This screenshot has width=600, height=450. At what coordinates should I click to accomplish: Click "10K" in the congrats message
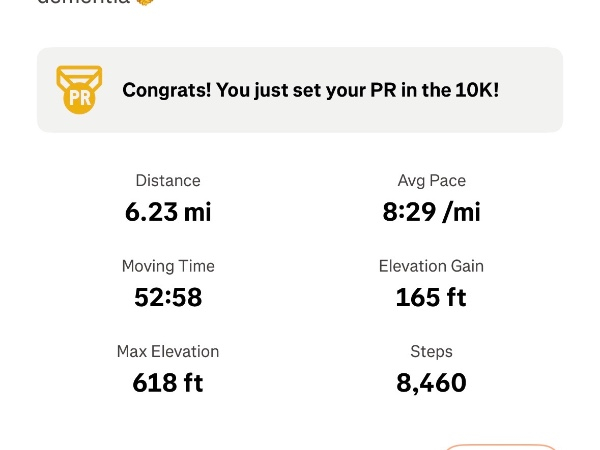pyautogui.click(x=476, y=90)
